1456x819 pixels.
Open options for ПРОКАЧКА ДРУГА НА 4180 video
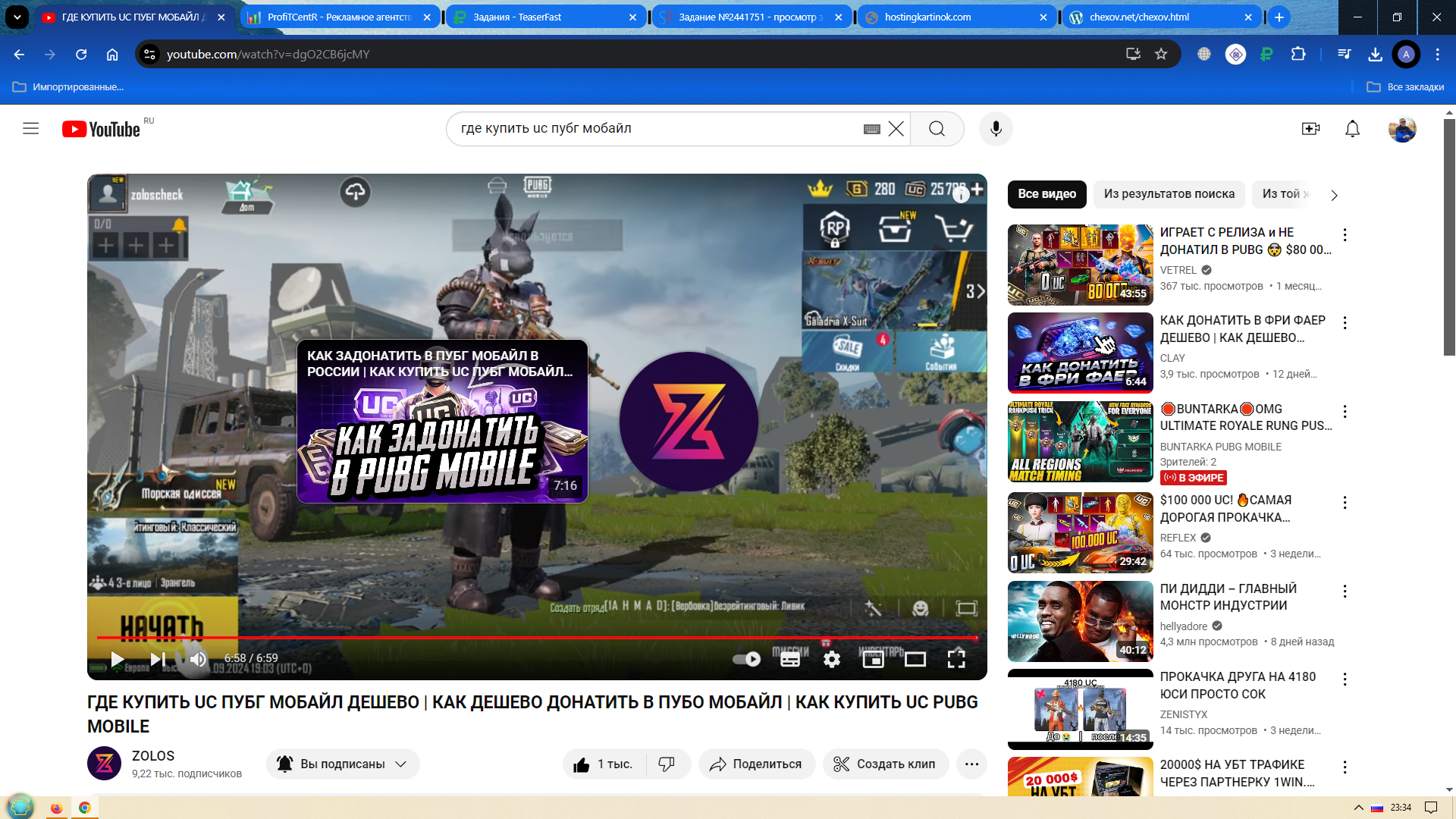point(1345,679)
